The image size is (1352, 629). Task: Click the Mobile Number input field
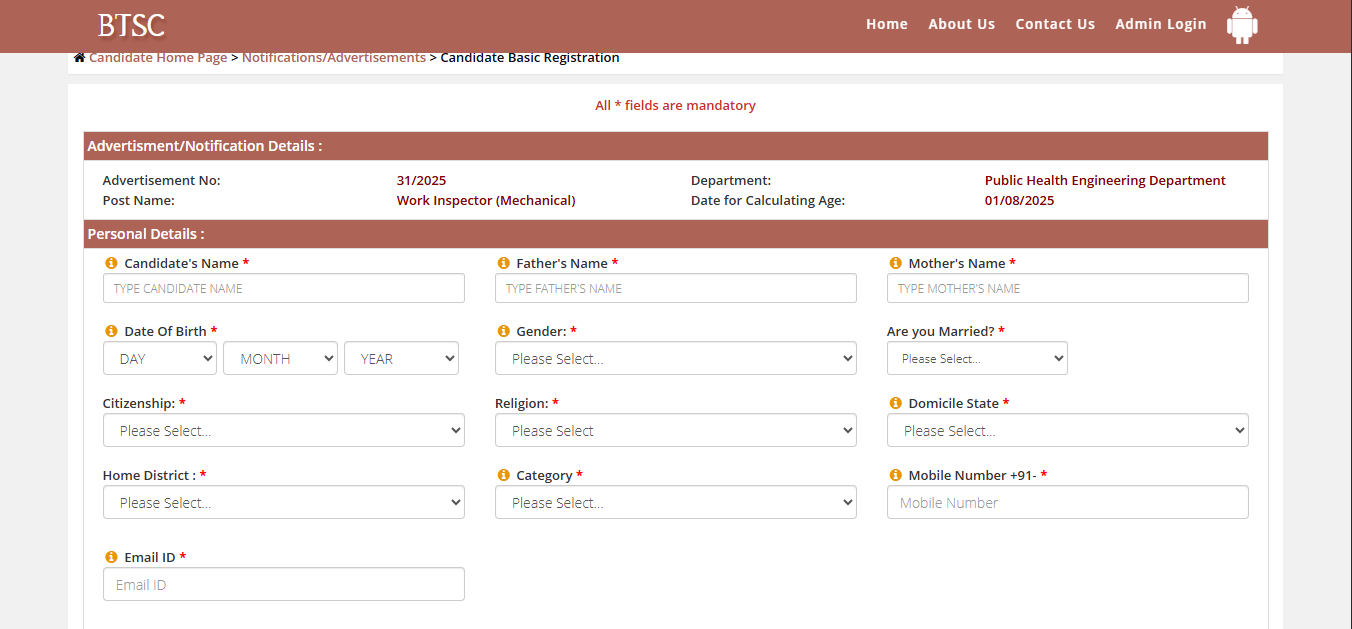coord(1067,503)
